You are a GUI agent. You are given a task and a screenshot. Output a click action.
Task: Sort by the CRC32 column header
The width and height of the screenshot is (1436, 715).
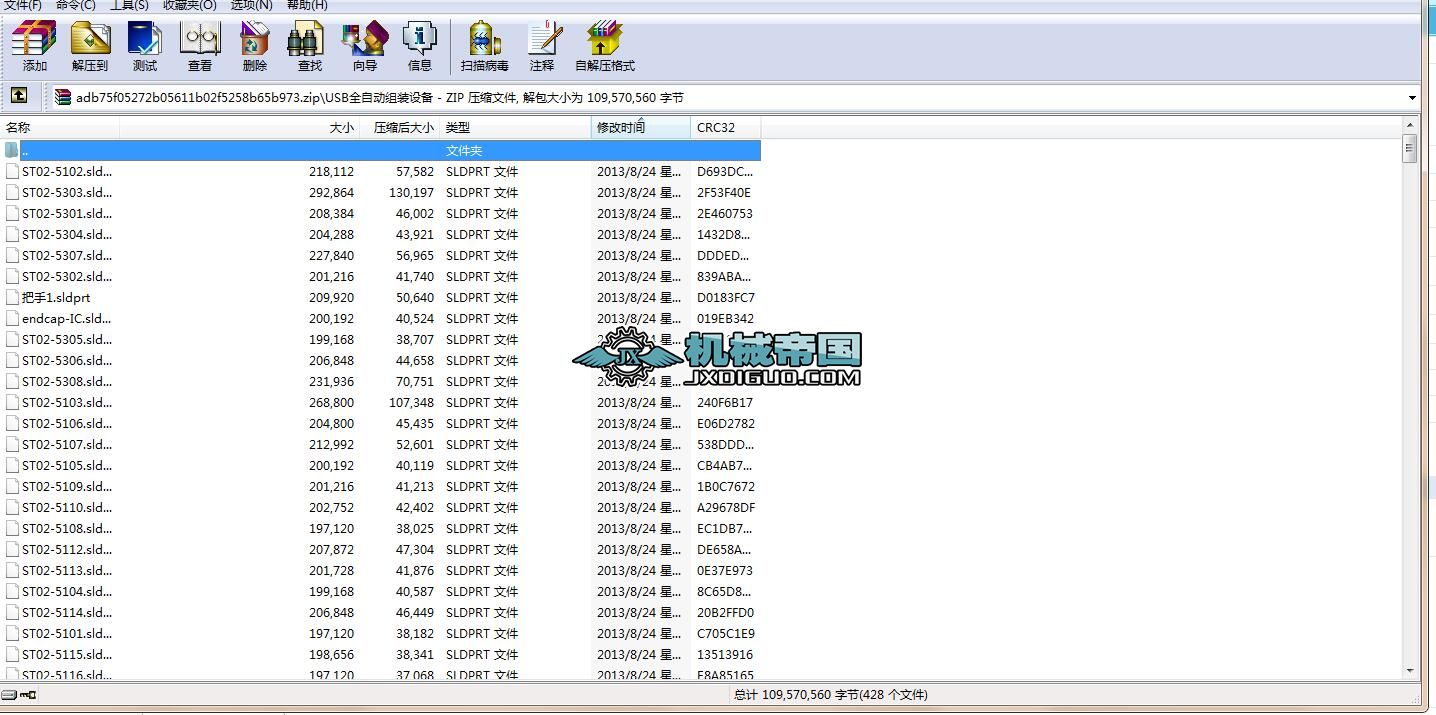click(726, 127)
